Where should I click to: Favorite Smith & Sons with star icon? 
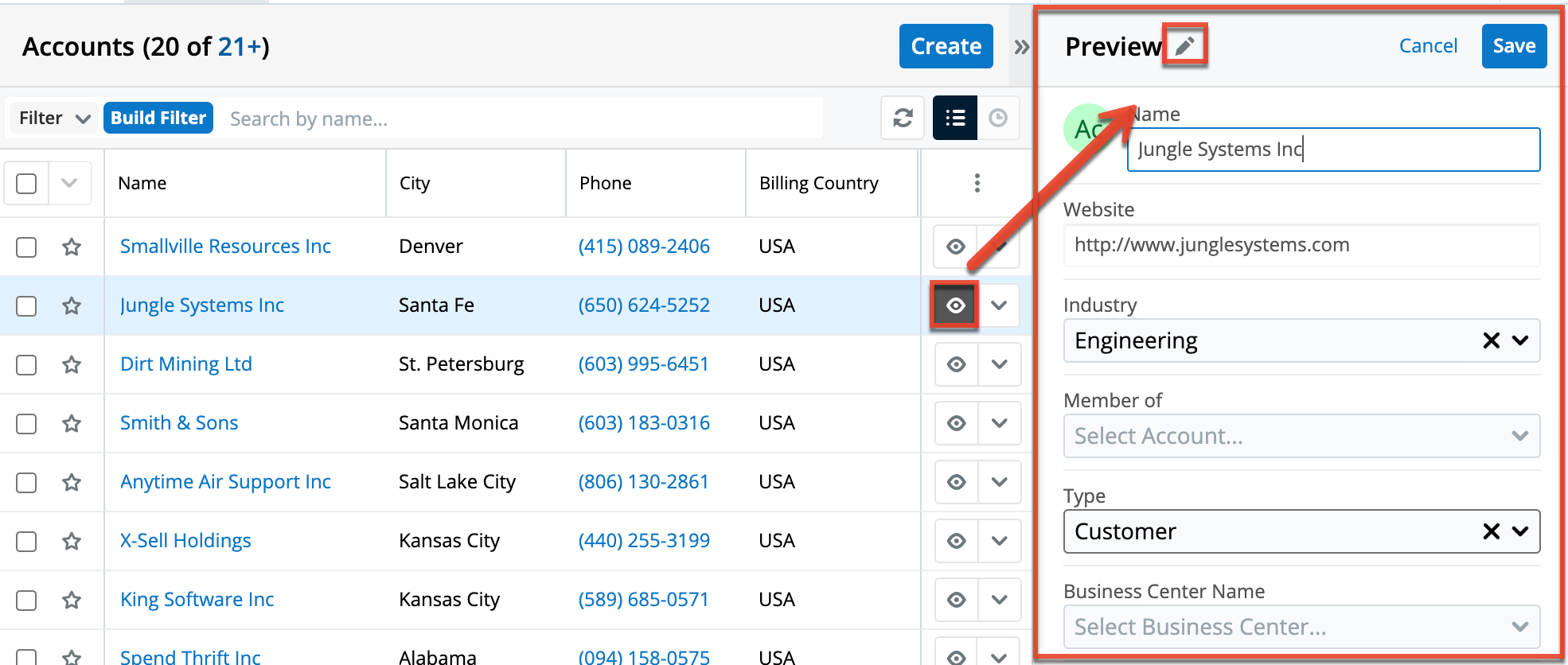pos(72,423)
